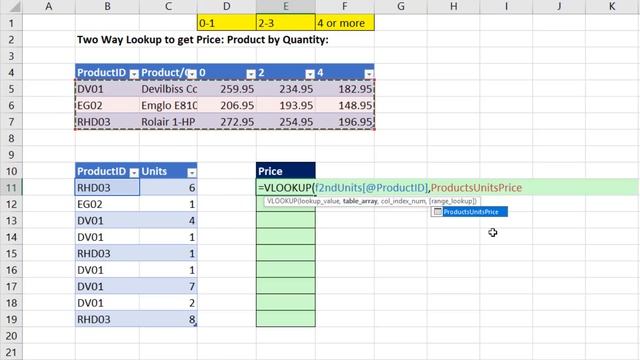The width and height of the screenshot is (640, 360).
Task: Select the Units value 6 in row 11
Action: [x=168, y=188]
